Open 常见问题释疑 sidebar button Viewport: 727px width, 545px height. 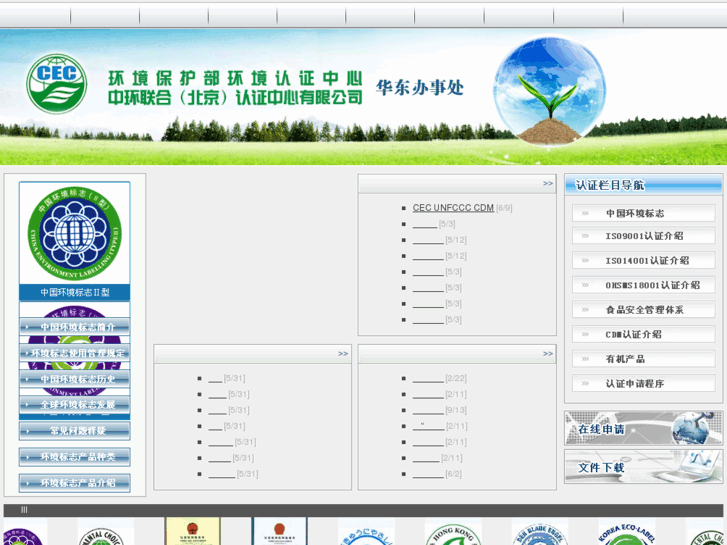[75, 430]
